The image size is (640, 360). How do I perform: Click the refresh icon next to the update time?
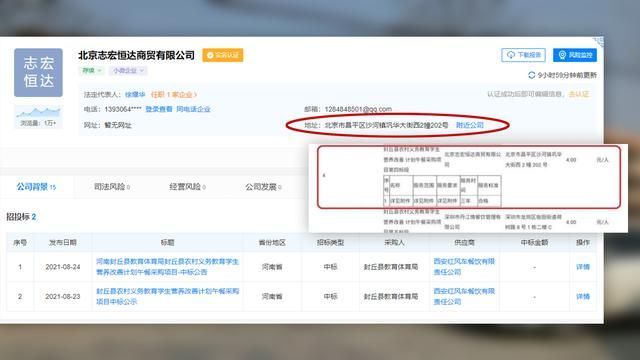pos(531,75)
